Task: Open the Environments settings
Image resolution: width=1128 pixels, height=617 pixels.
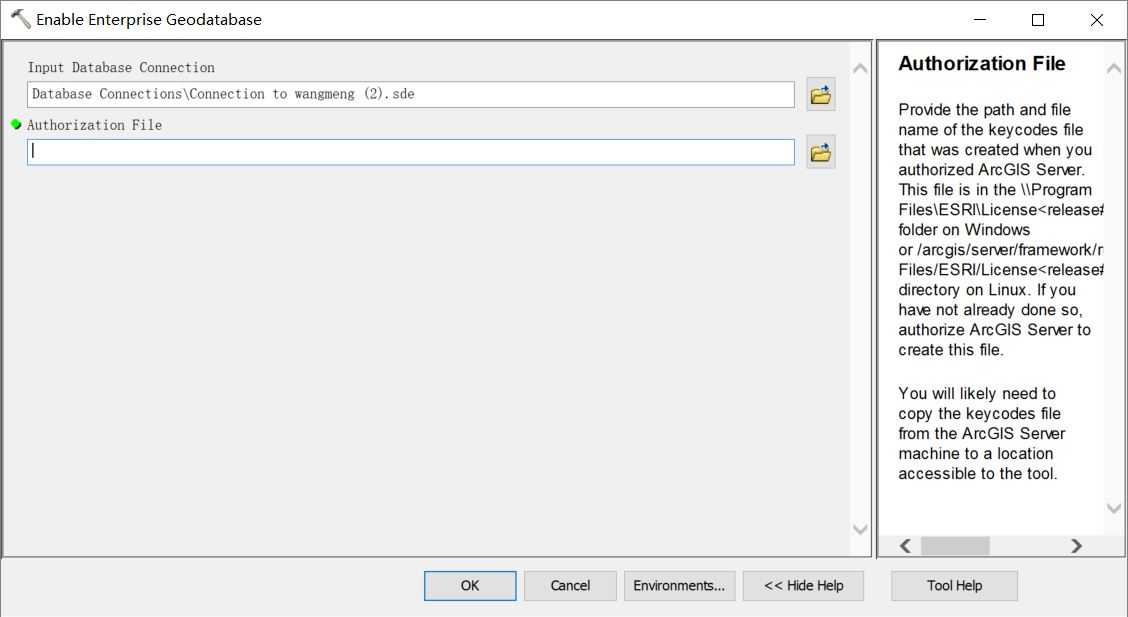Action: click(x=679, y=585)
